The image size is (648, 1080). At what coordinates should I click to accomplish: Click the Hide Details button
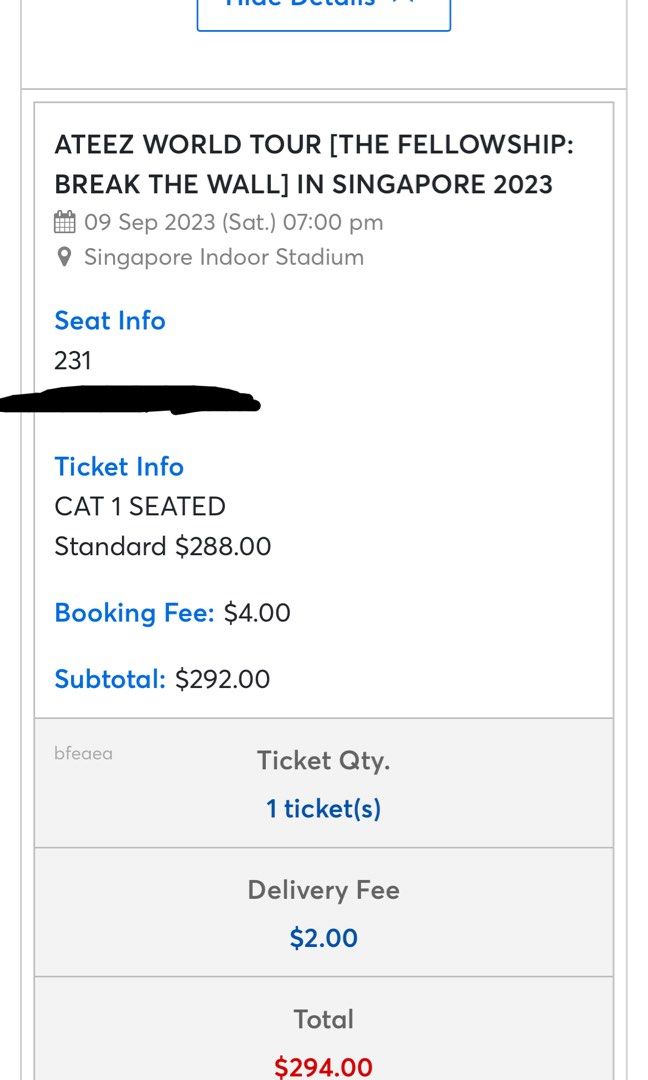[x=323, y=6]
